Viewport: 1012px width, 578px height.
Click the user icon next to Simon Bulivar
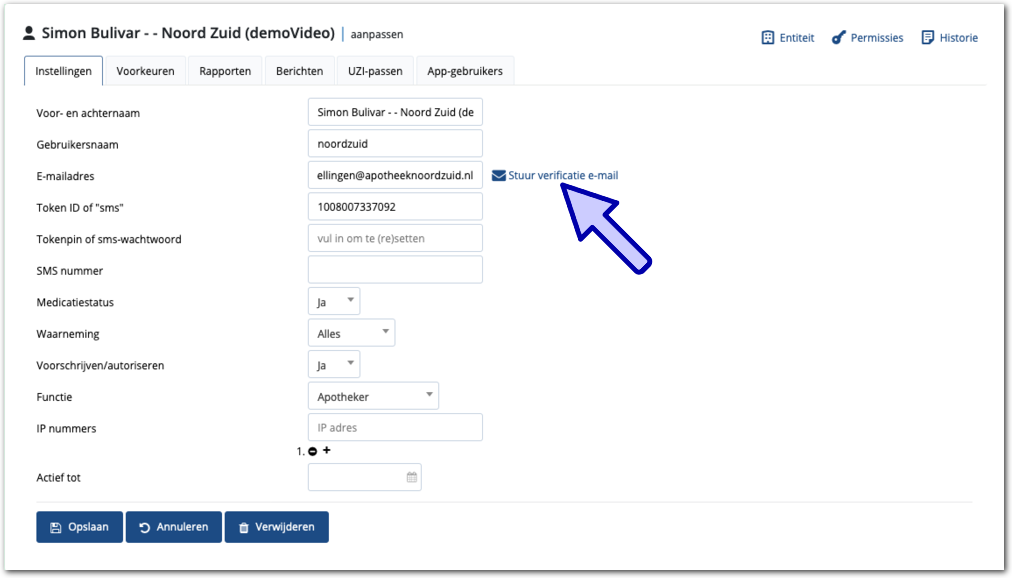[29, 33]
